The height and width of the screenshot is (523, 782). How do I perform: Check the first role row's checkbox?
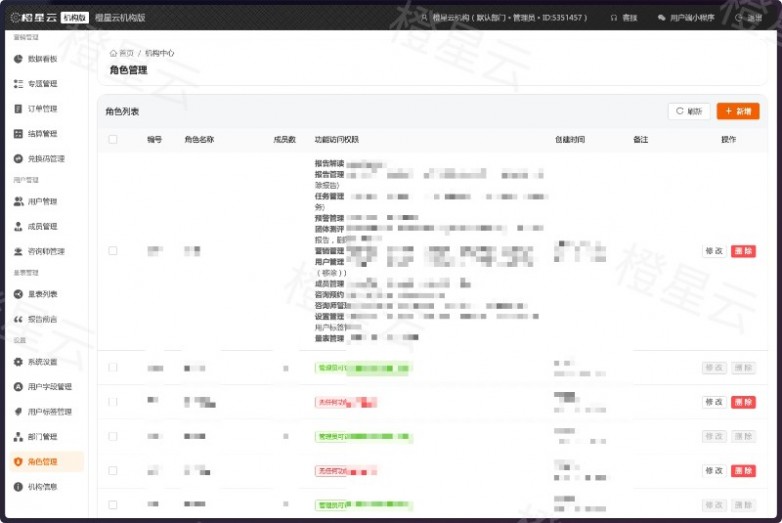pos(113,251)
